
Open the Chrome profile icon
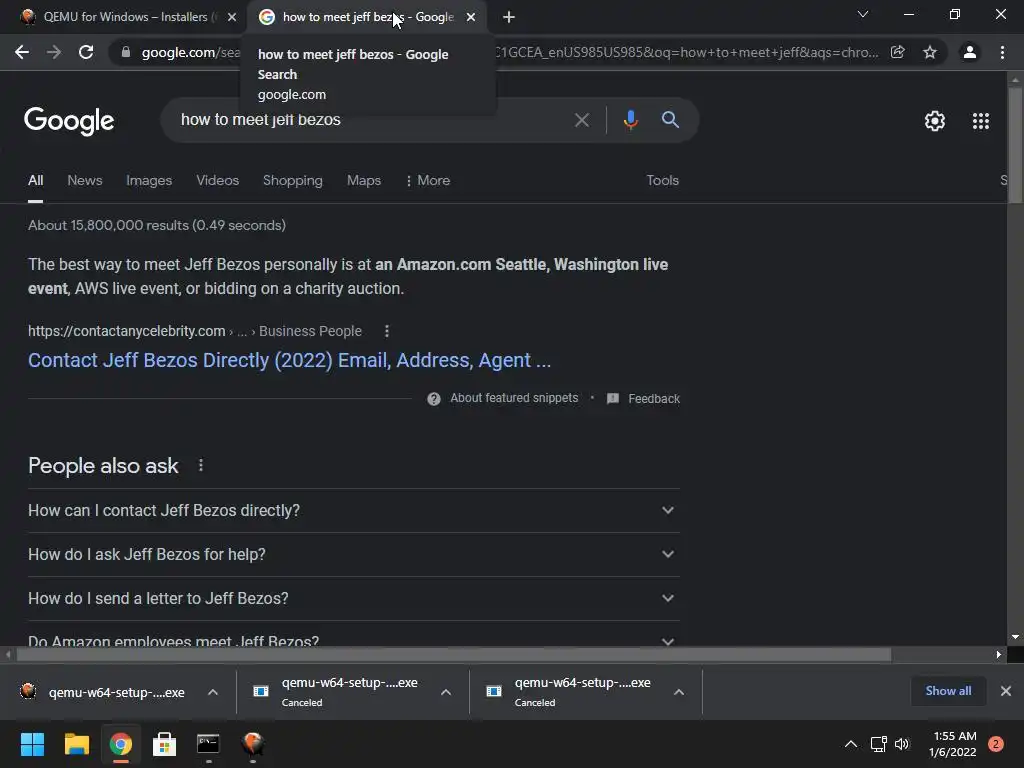click(x=970, y=52)
